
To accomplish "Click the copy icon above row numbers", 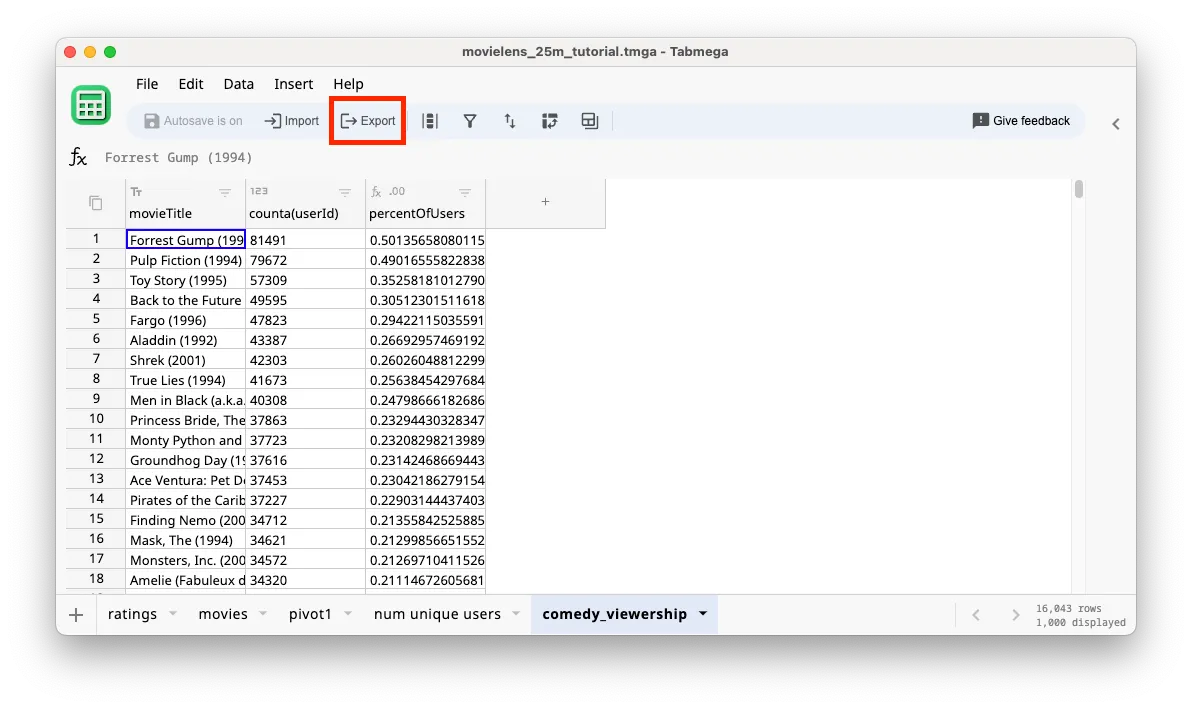I will [94, 201].
